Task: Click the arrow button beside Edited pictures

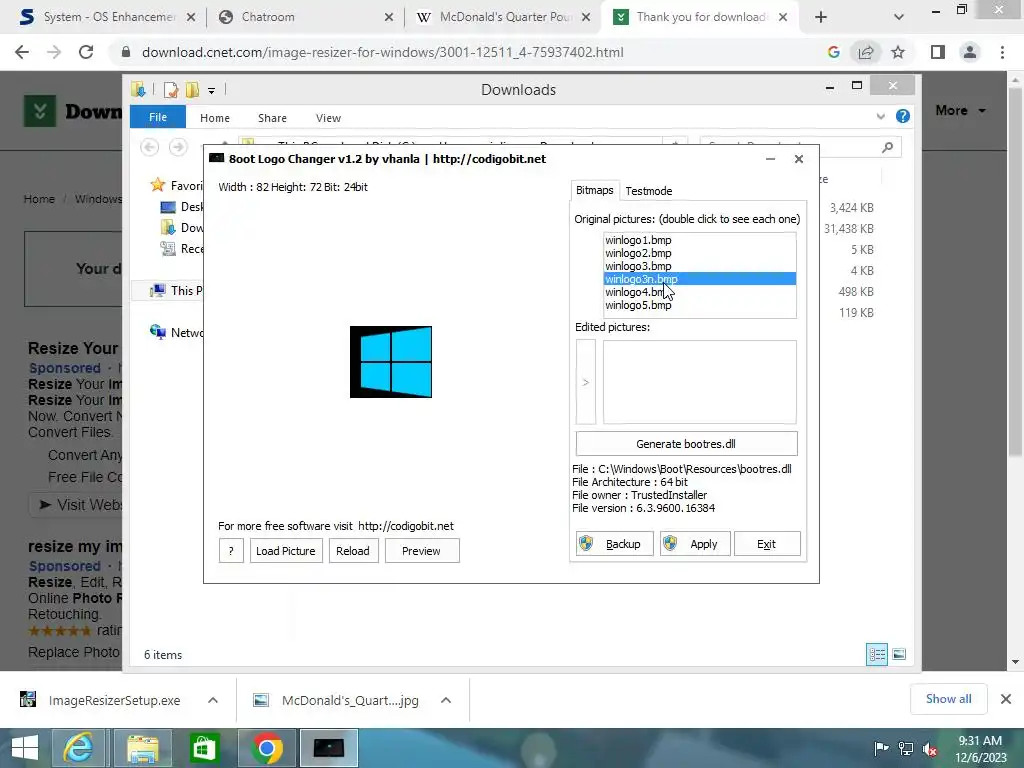Action: coord(586,382)
